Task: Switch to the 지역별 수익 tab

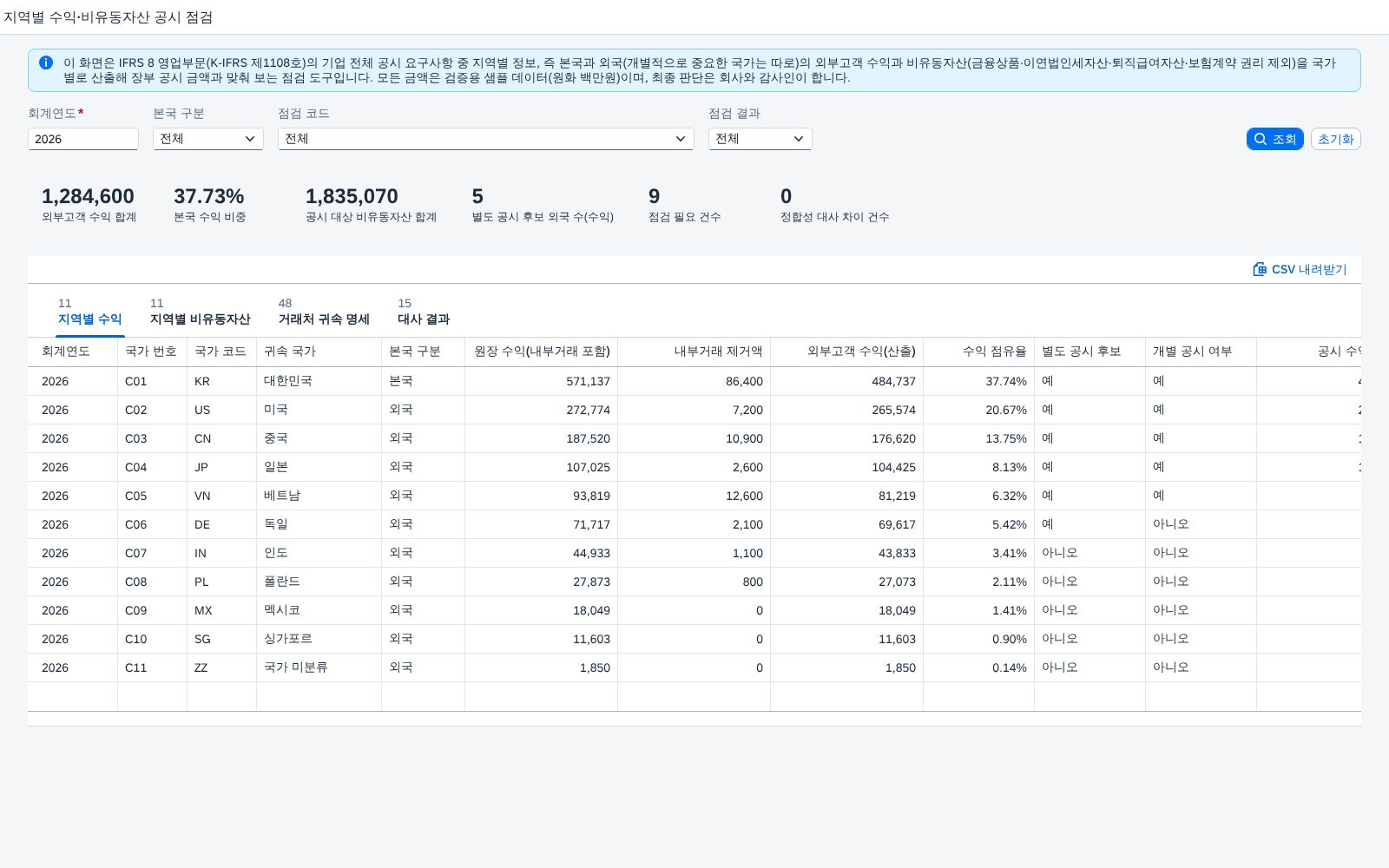Action: 90,312
